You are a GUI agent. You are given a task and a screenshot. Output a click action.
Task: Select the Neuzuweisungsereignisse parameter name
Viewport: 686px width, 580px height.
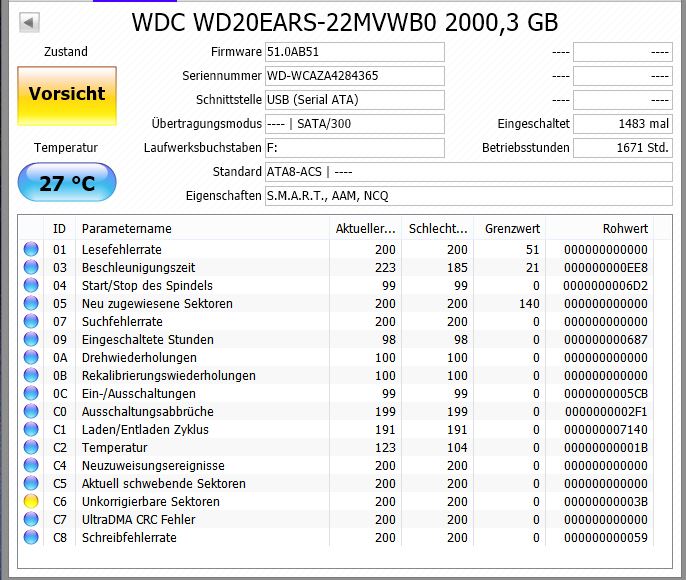153,466
